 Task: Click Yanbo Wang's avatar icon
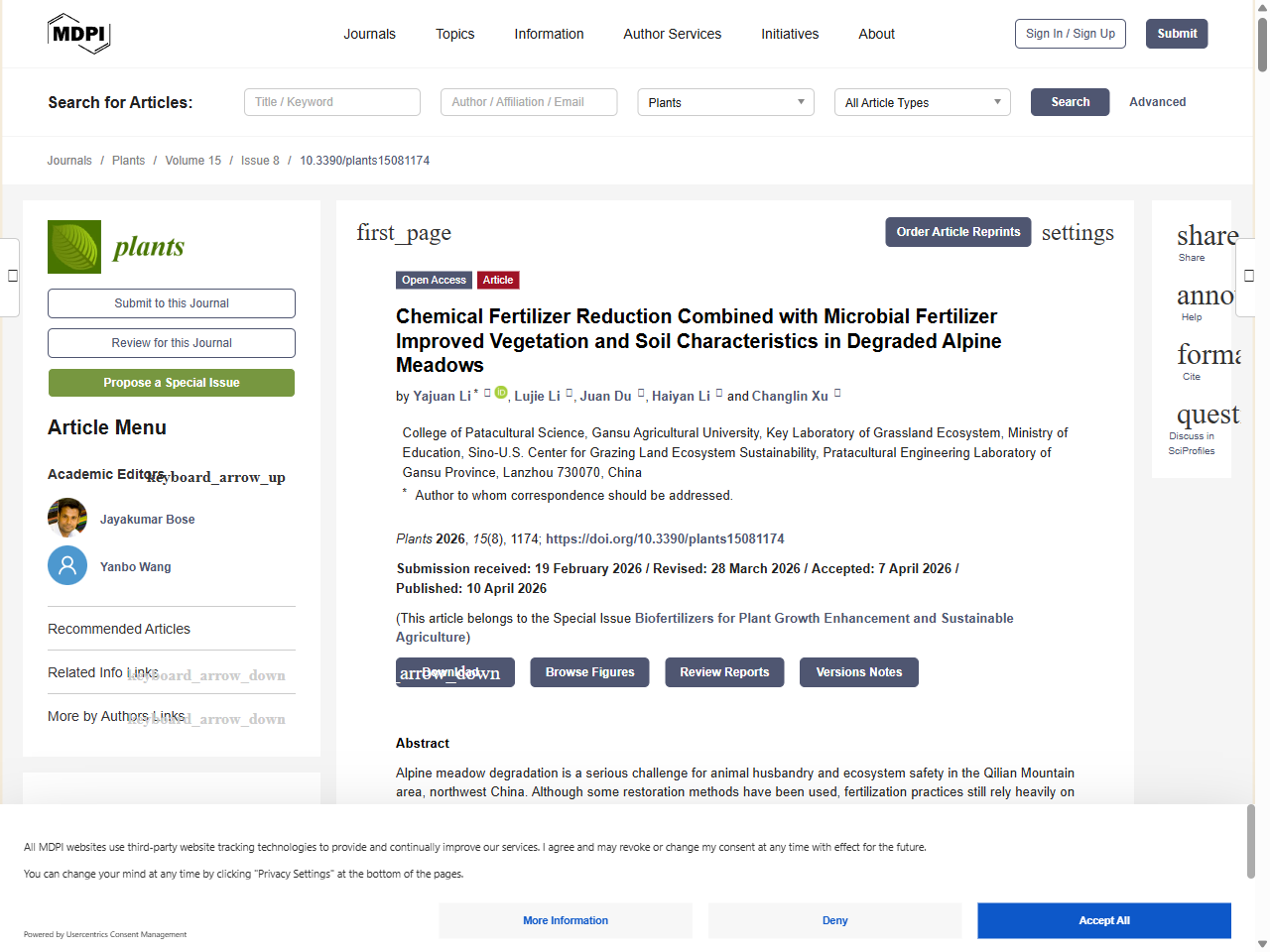(x=67, y=565)
